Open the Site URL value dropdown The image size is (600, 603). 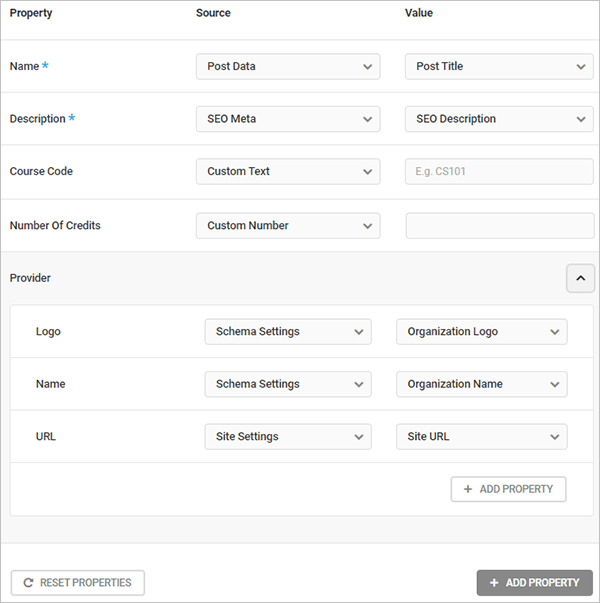point(482,436)
